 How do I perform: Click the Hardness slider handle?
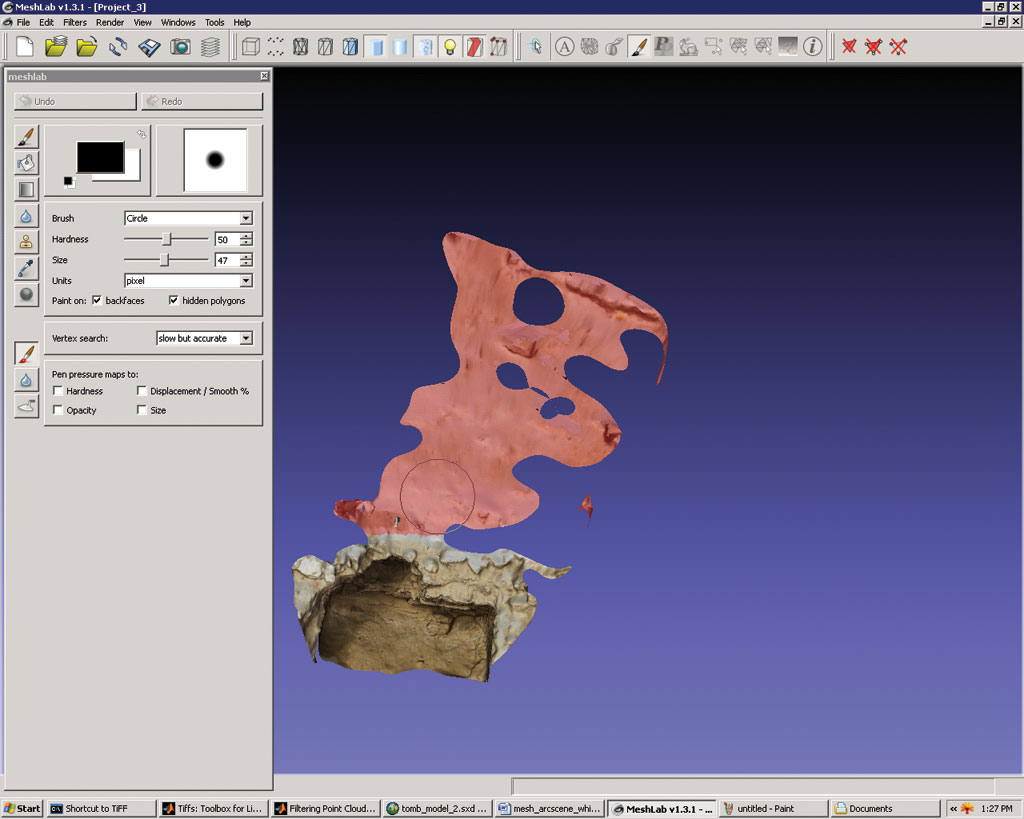(167, 239)
